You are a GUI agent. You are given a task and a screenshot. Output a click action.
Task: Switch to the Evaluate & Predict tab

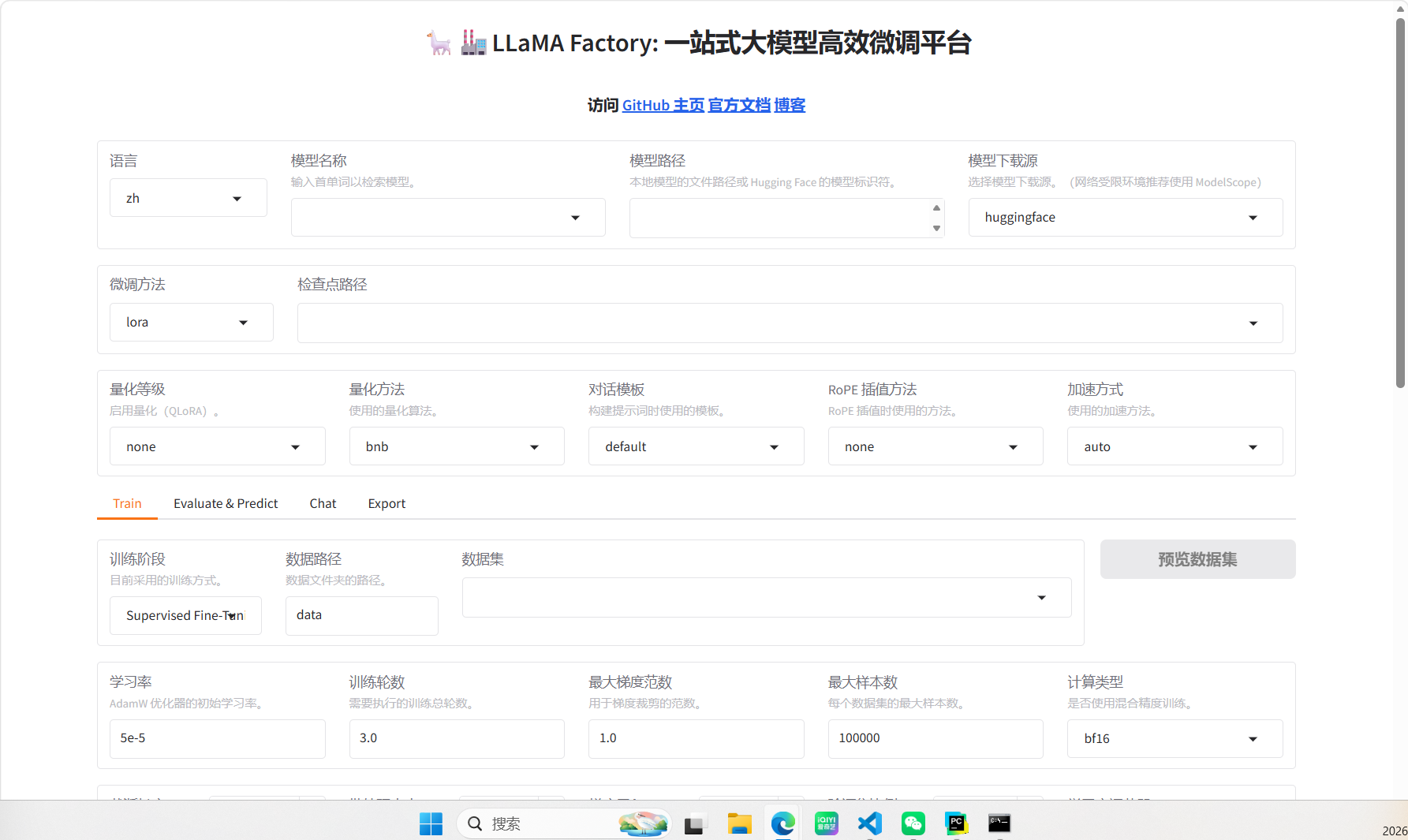226,503
